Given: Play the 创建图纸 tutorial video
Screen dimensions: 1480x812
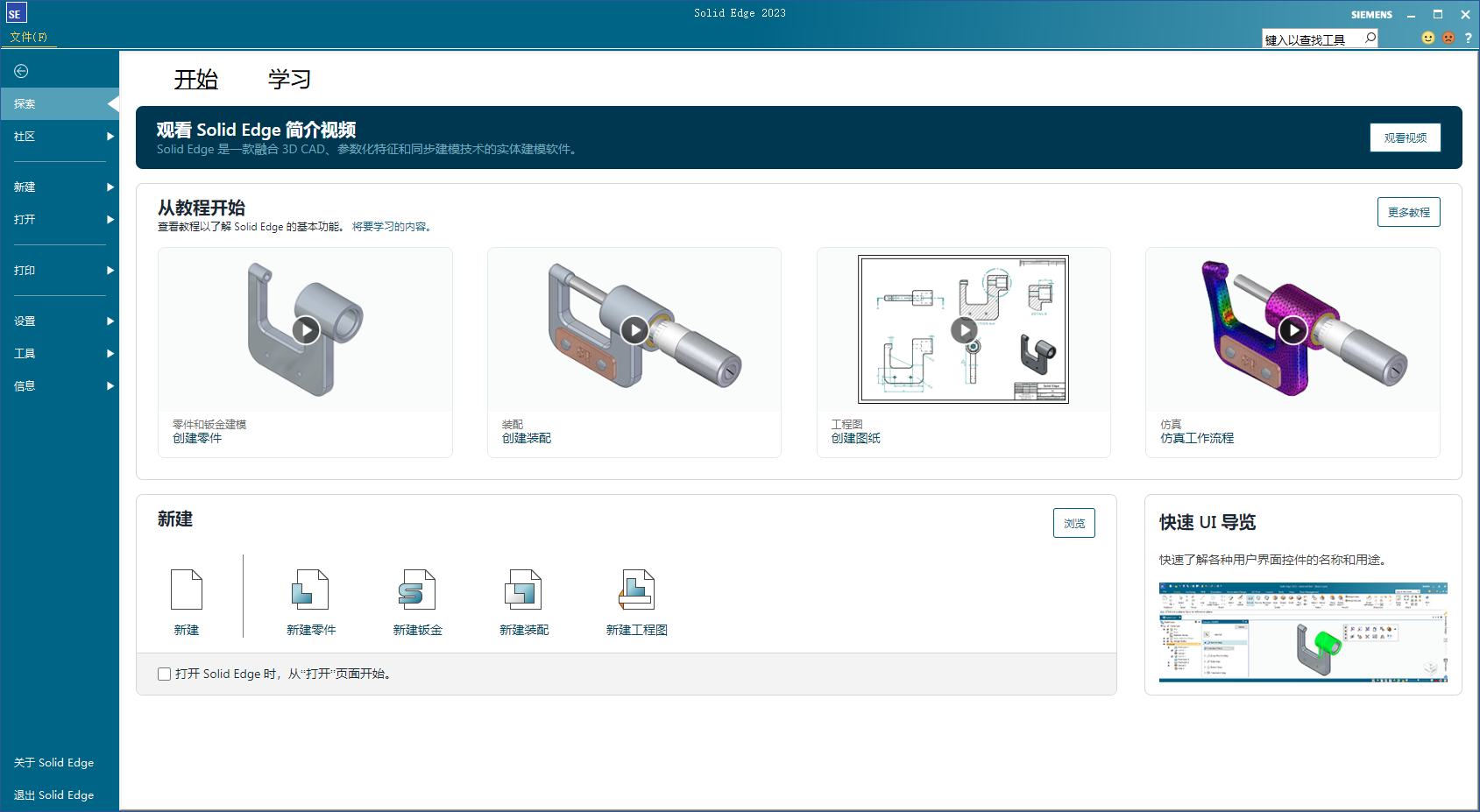Looking at the screenshot, I should pyautogui.click(x=964, y=330).
